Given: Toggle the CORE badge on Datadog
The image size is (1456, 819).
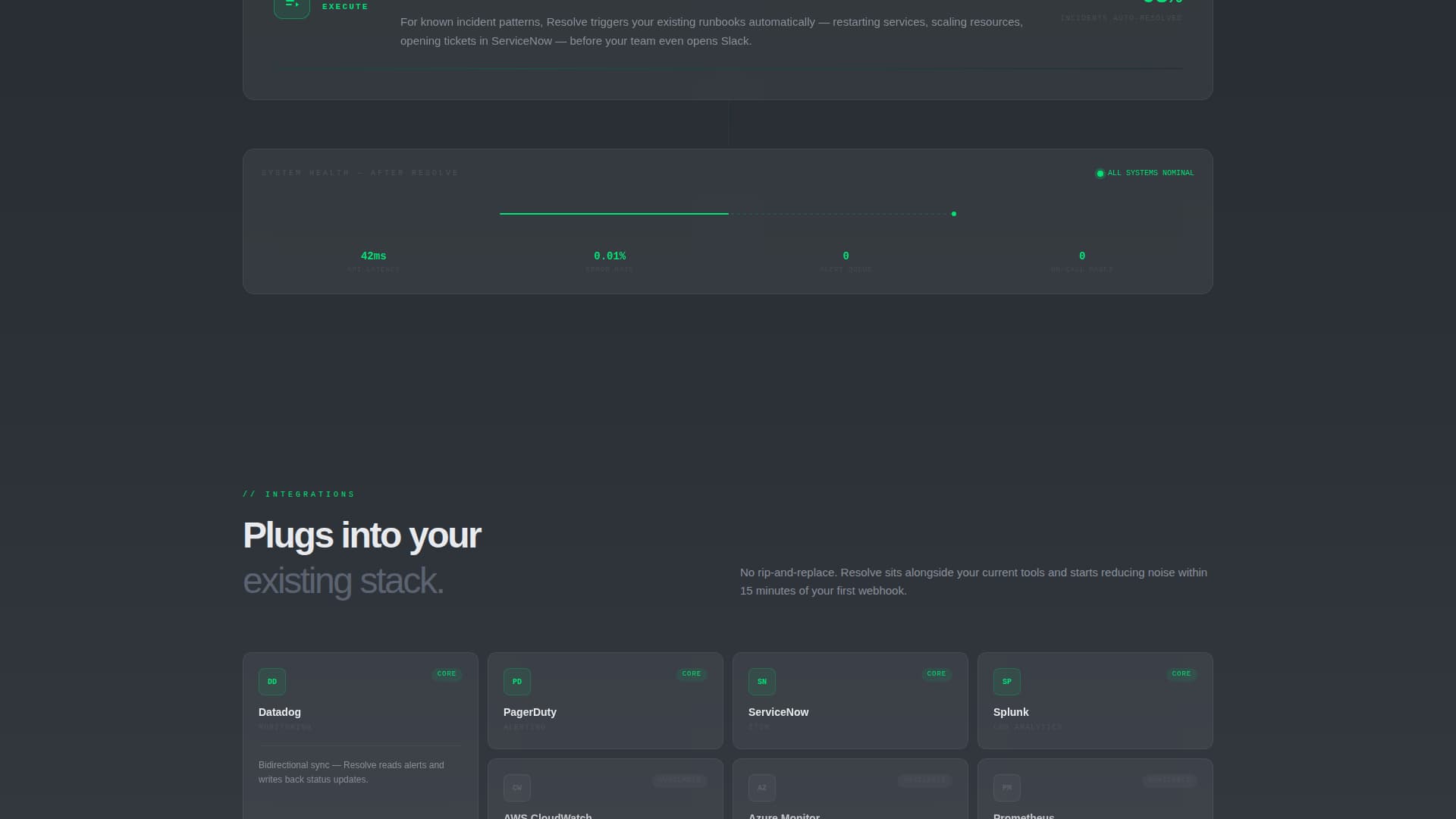Looking at the screenshot, I should [446, 673].
